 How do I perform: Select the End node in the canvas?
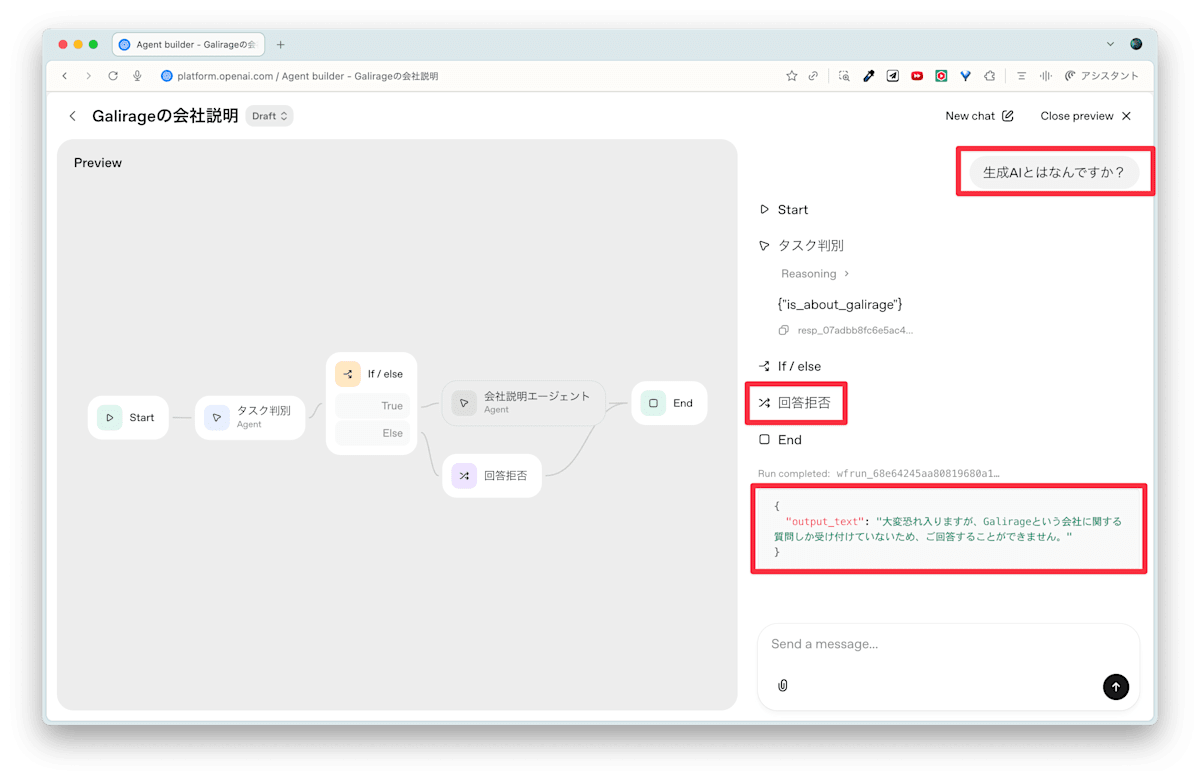(x=669, y=403)
